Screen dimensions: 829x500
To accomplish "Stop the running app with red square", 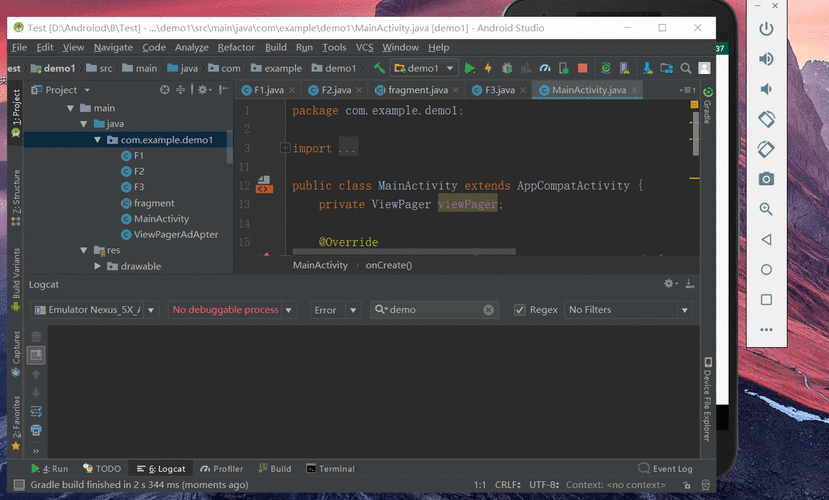I will point(583,68).
